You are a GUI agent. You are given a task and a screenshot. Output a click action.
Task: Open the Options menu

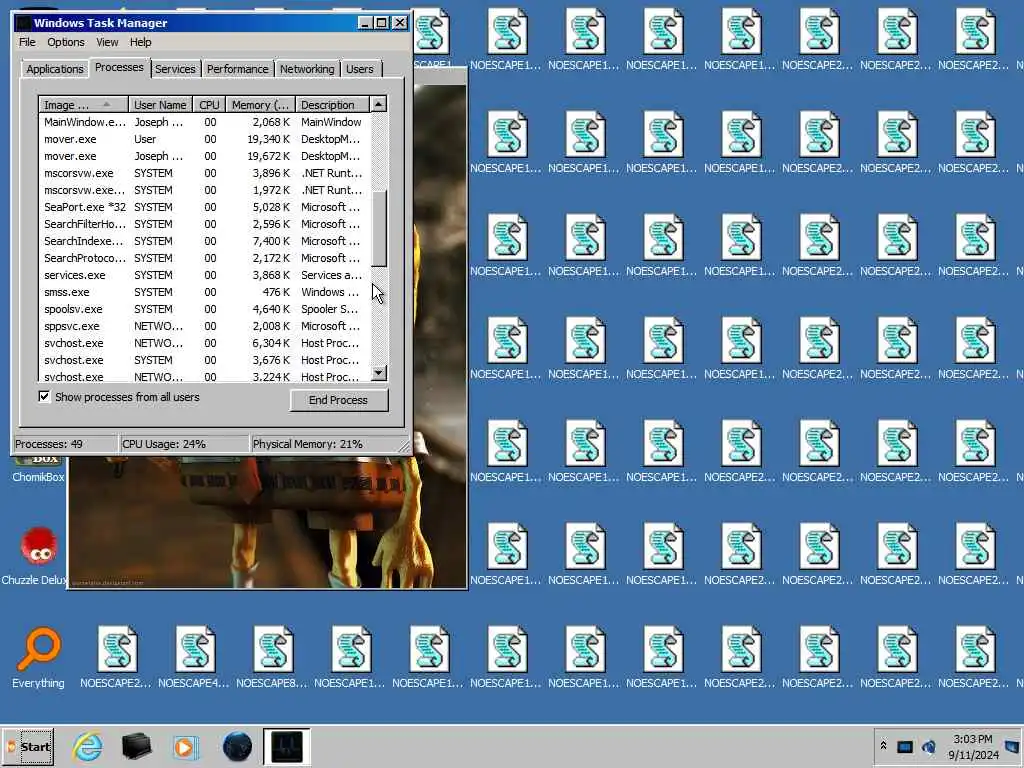65,42
